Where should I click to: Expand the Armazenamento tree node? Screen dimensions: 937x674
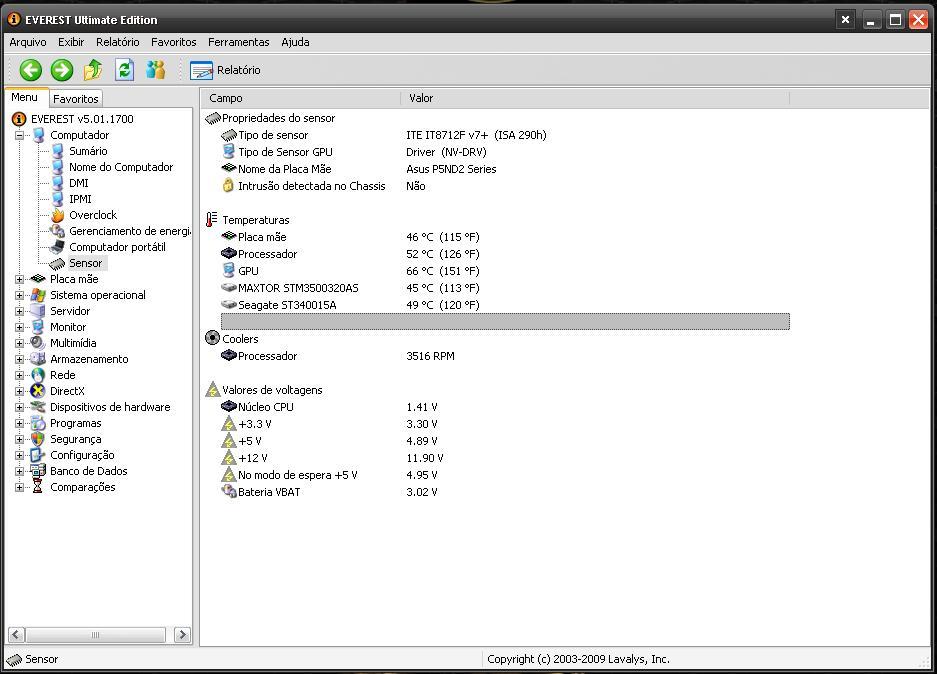[19, 359]
